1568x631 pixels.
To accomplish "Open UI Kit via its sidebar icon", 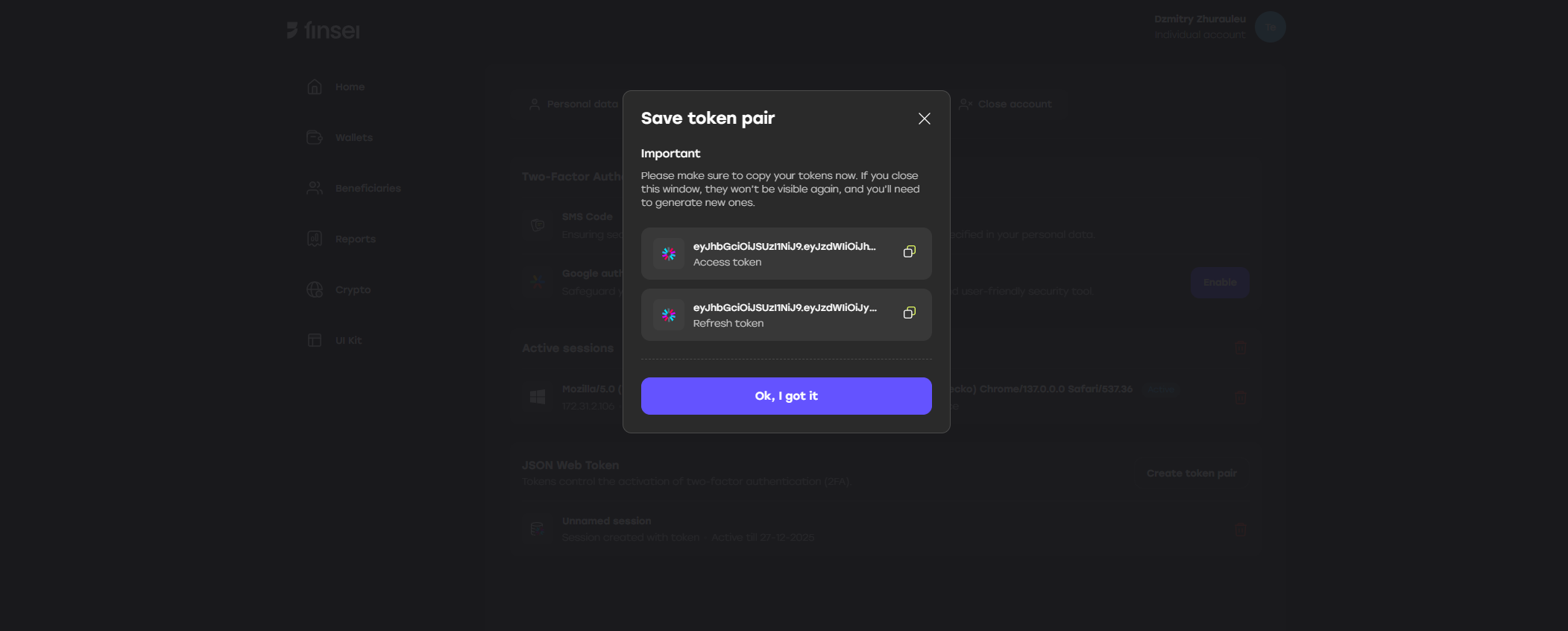I will tap(314, 339).
